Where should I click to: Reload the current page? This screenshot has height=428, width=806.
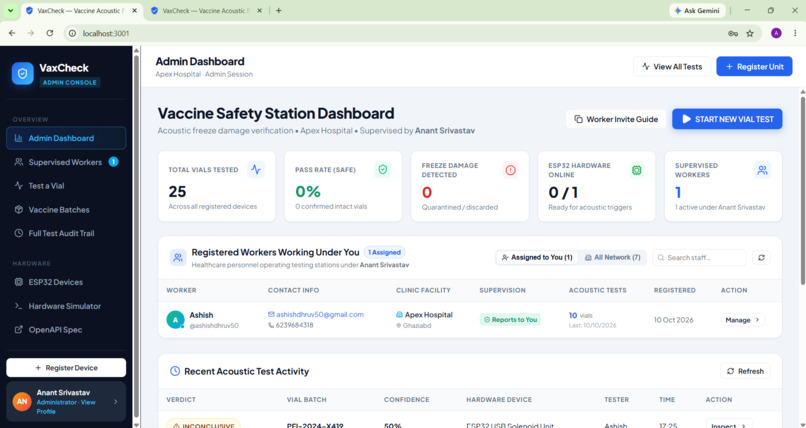click(49, 33)
